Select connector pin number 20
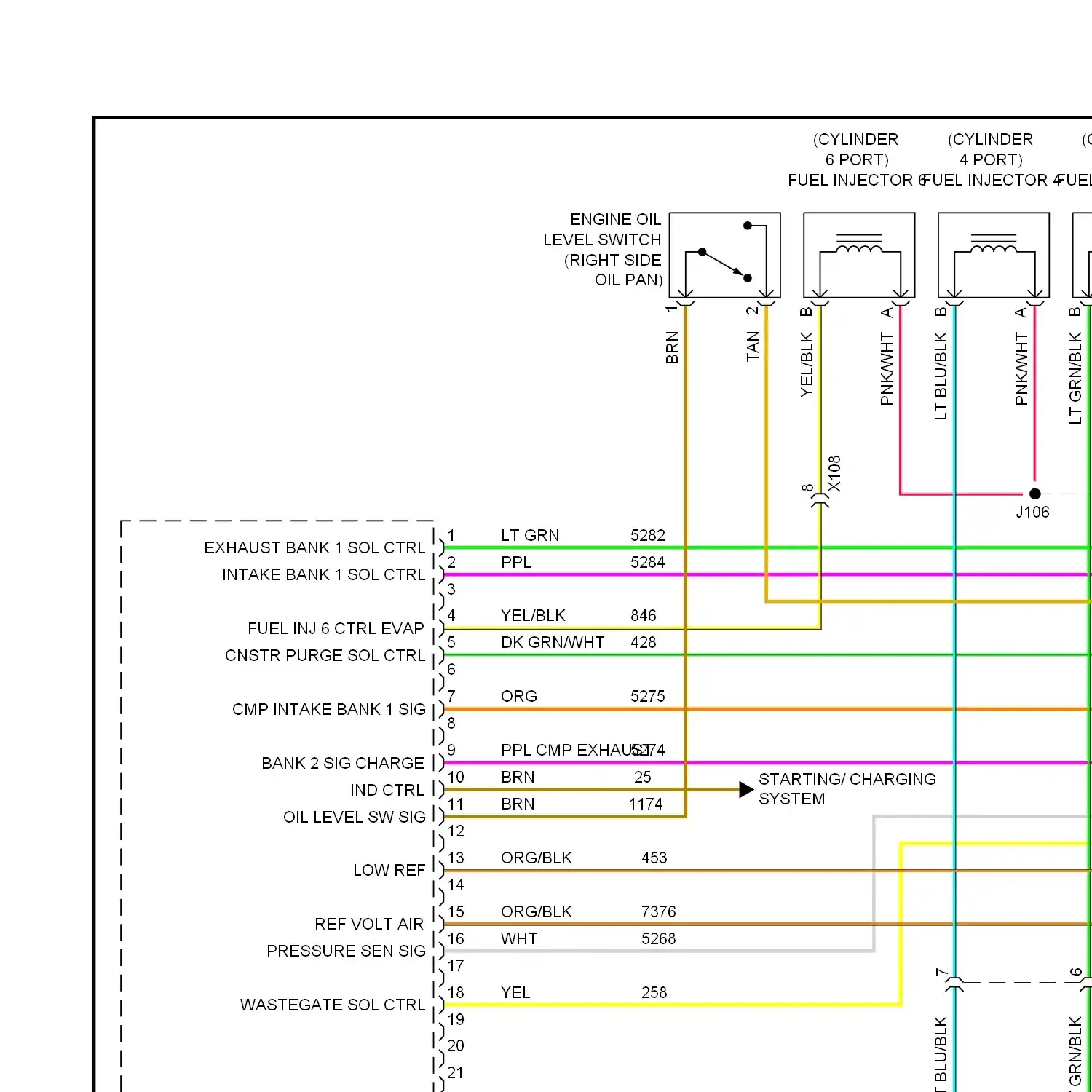This screenshot has height=1092, width=1092. coord(456,1045)
